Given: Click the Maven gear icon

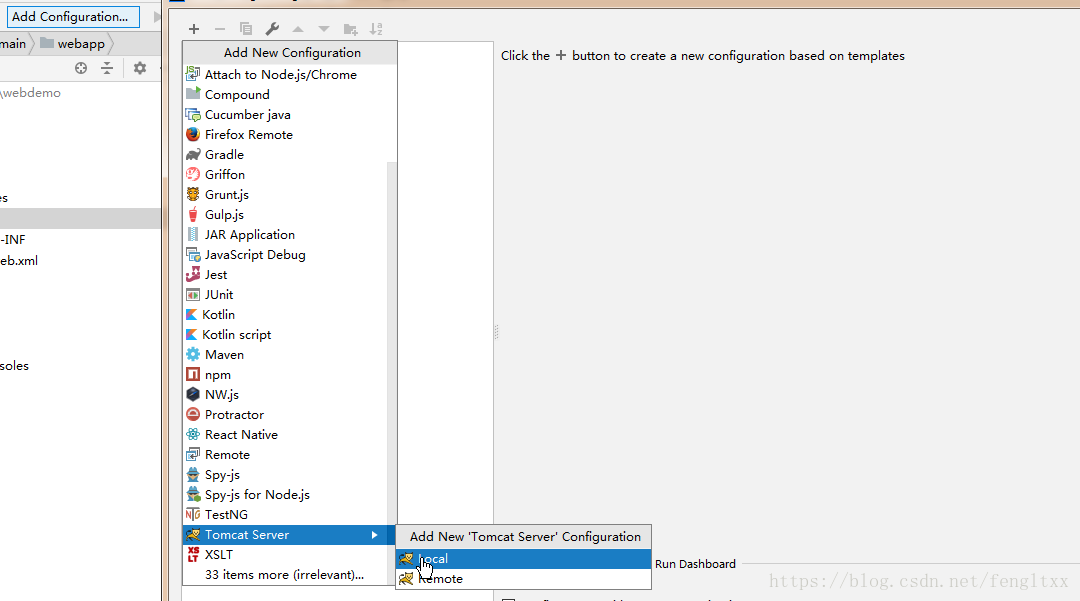Looking at the screenshot, I should pyautogui.click(x=193, y=355).
